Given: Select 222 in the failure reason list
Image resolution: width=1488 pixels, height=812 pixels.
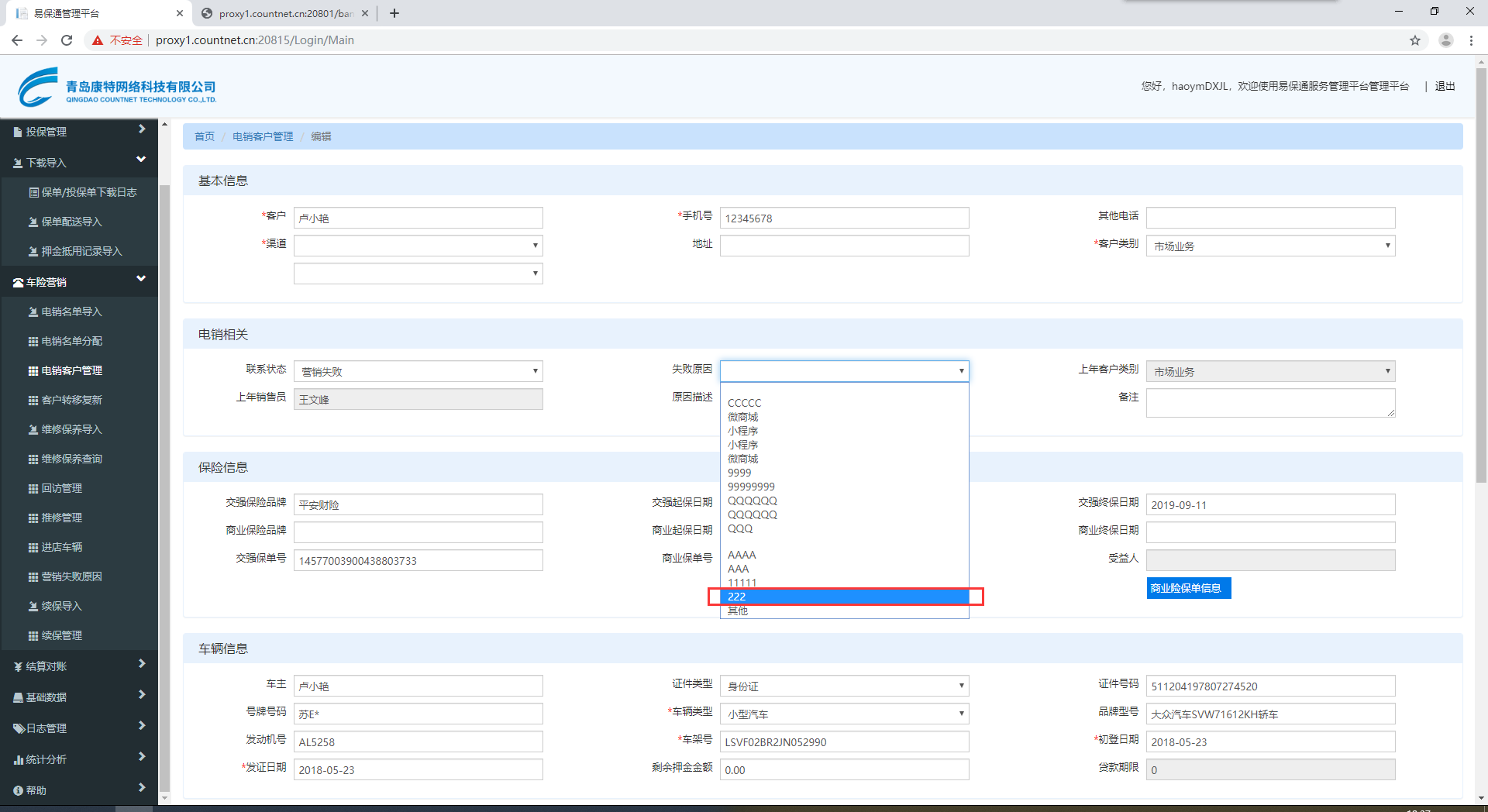Looking at the screenshot, I should click(x=844, y=597).
